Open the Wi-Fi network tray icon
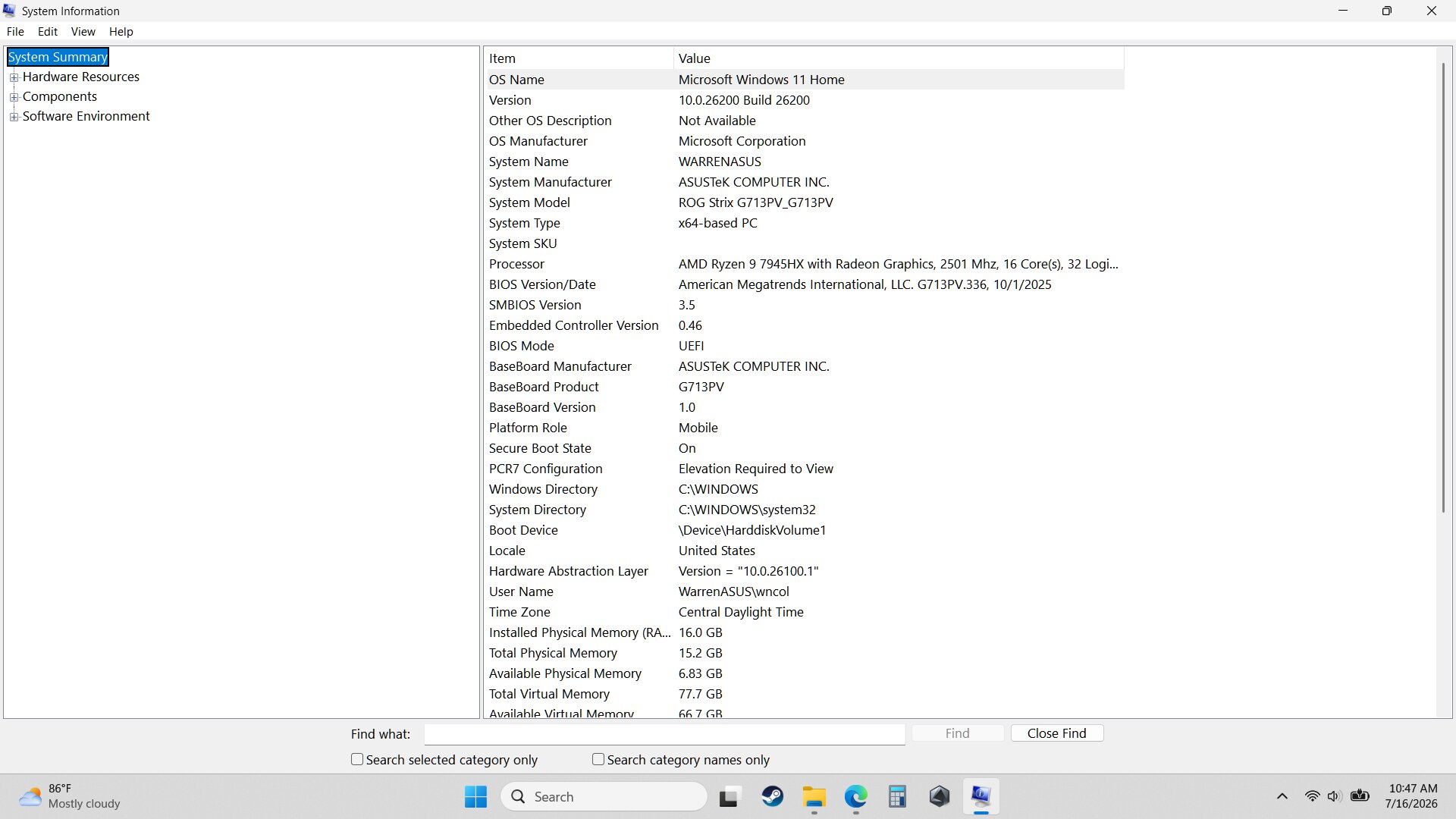Screen dimensions: 1456x819 click(x=1312, y=796)
